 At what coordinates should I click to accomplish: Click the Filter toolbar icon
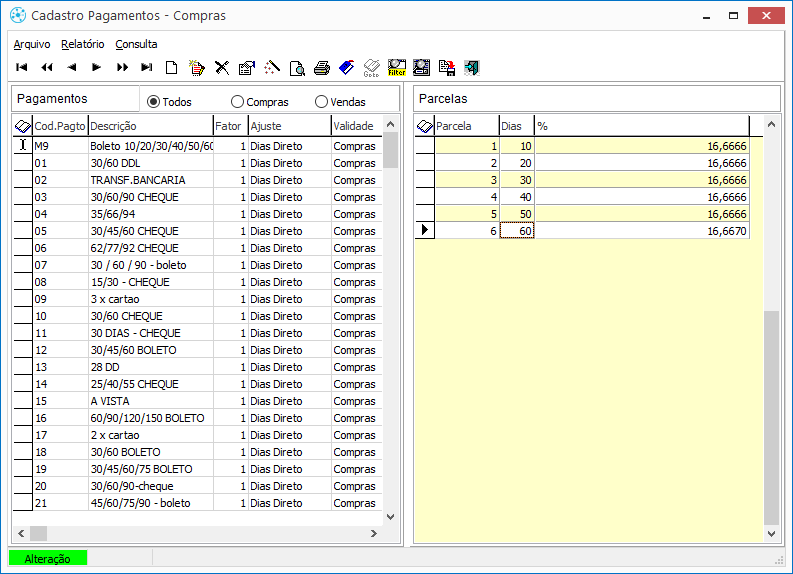[396, 68]
